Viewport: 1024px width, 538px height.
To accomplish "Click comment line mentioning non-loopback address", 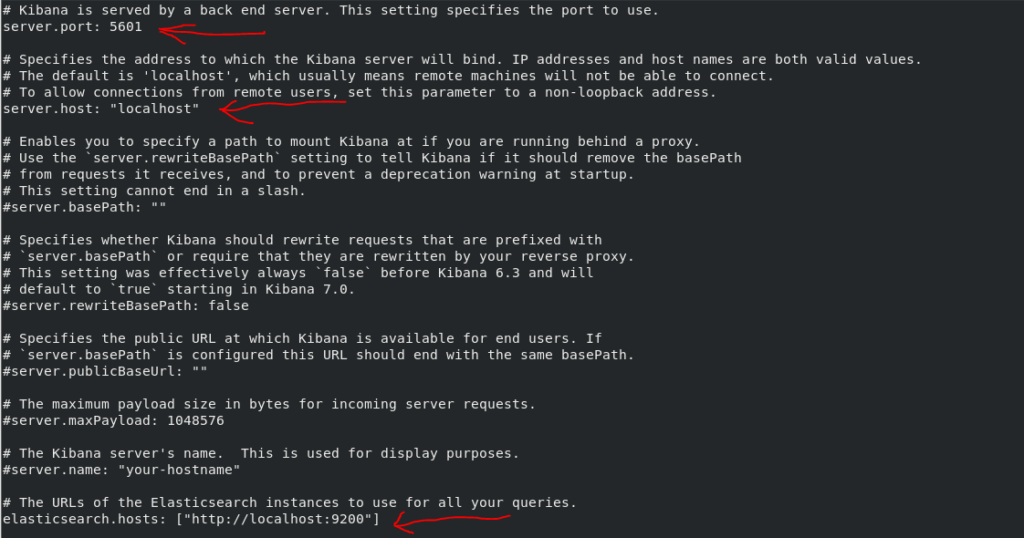I will point(360,92).
